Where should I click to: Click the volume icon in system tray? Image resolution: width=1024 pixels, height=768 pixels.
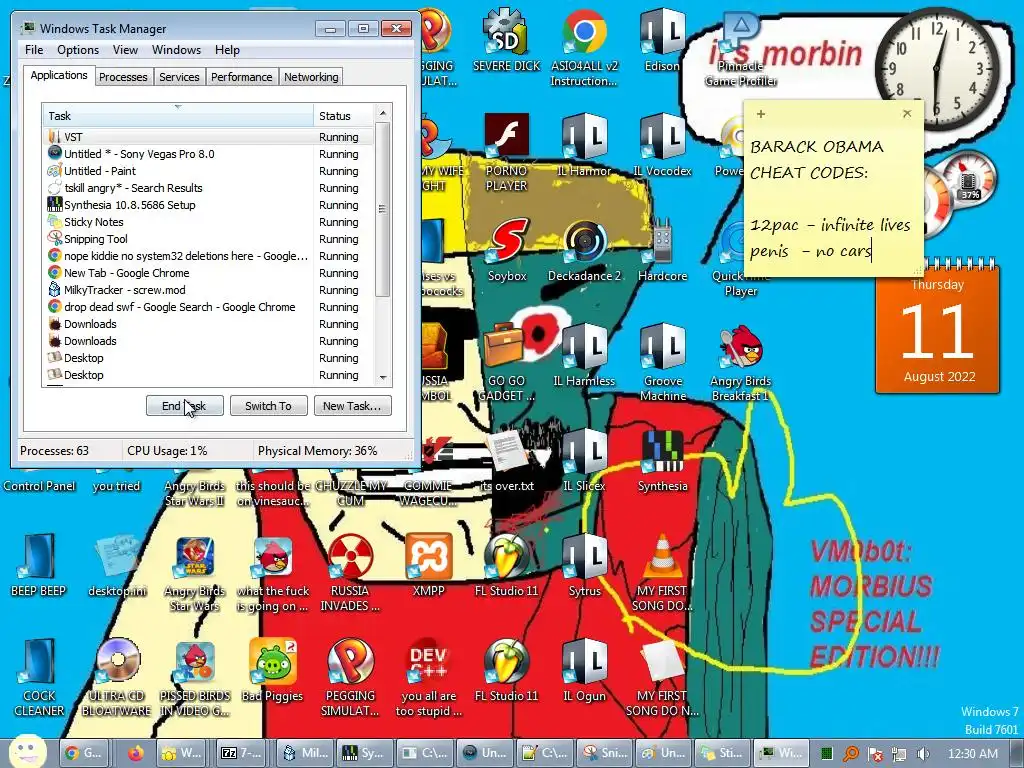click(923, 754)
